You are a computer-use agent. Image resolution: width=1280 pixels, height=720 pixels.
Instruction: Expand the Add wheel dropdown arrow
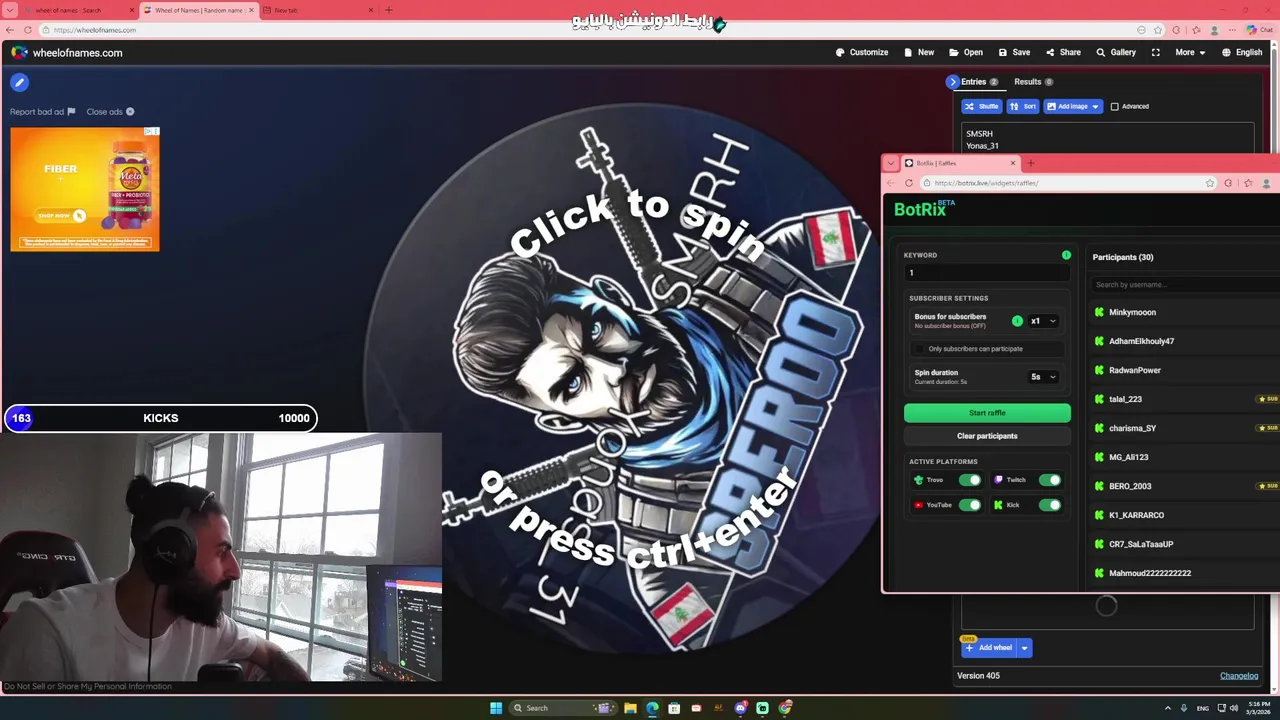point(1024,648)
